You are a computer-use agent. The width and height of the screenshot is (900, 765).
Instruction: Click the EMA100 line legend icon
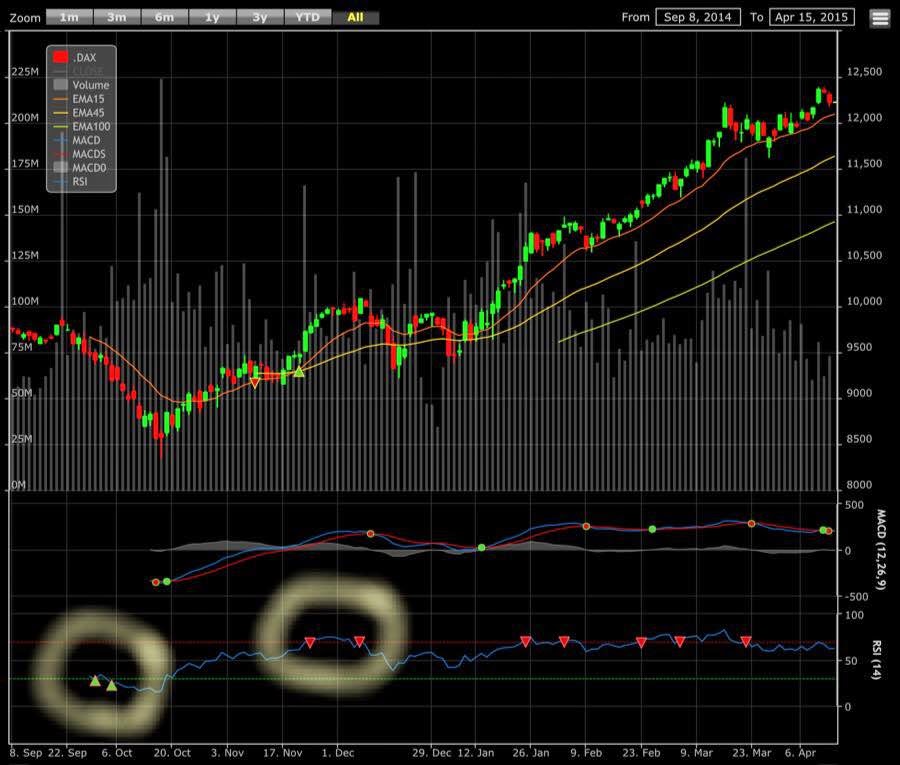coord(60,125)
